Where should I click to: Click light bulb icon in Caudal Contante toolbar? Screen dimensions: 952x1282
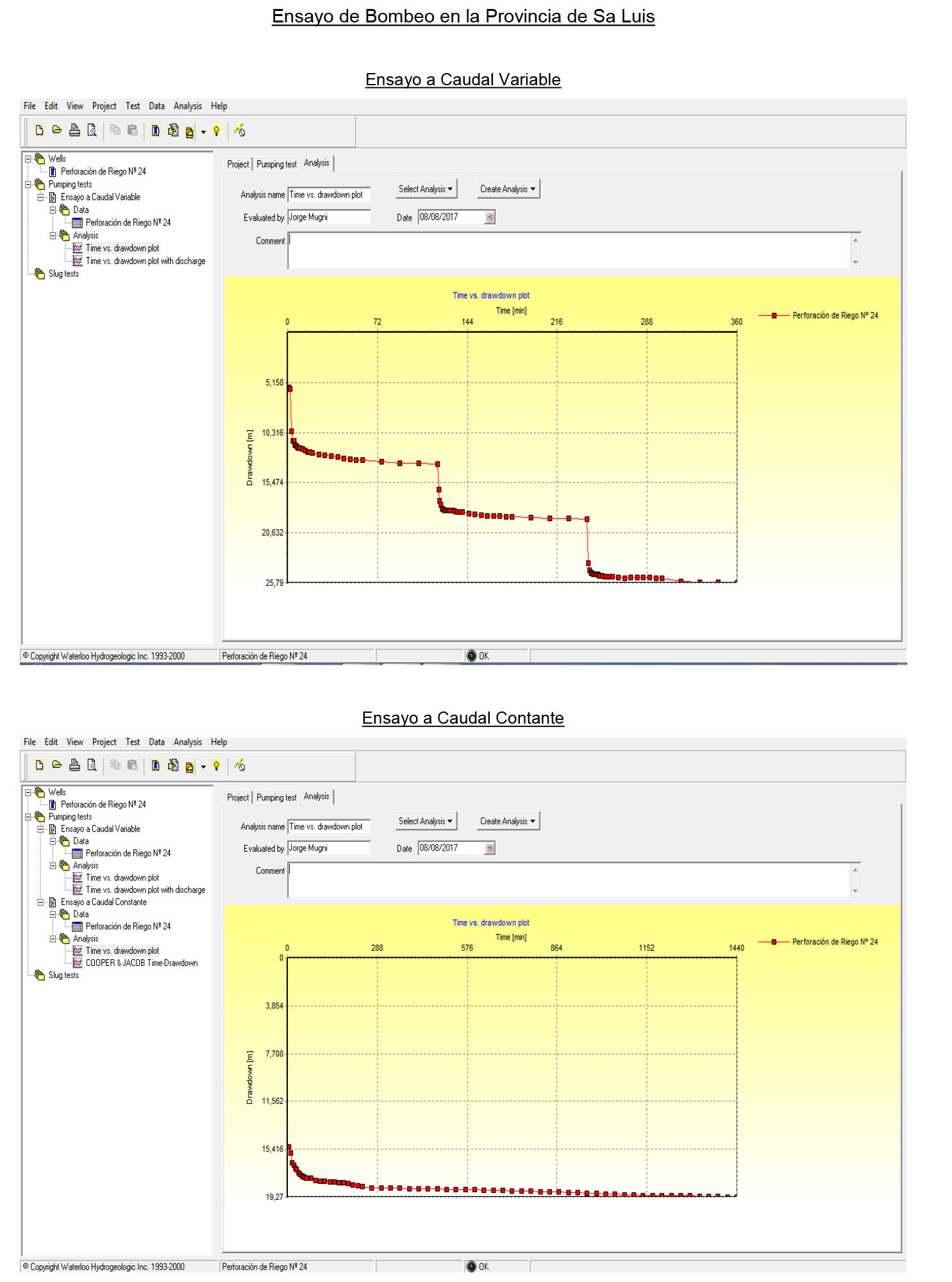tap(217, 765)
